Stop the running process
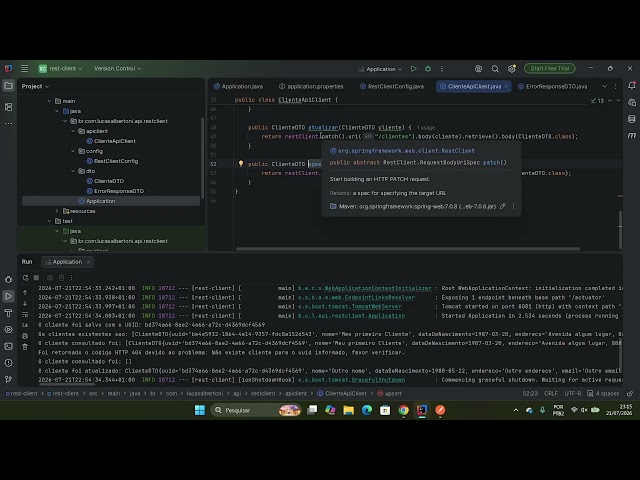The image size is (640, 480). [36, 278]
